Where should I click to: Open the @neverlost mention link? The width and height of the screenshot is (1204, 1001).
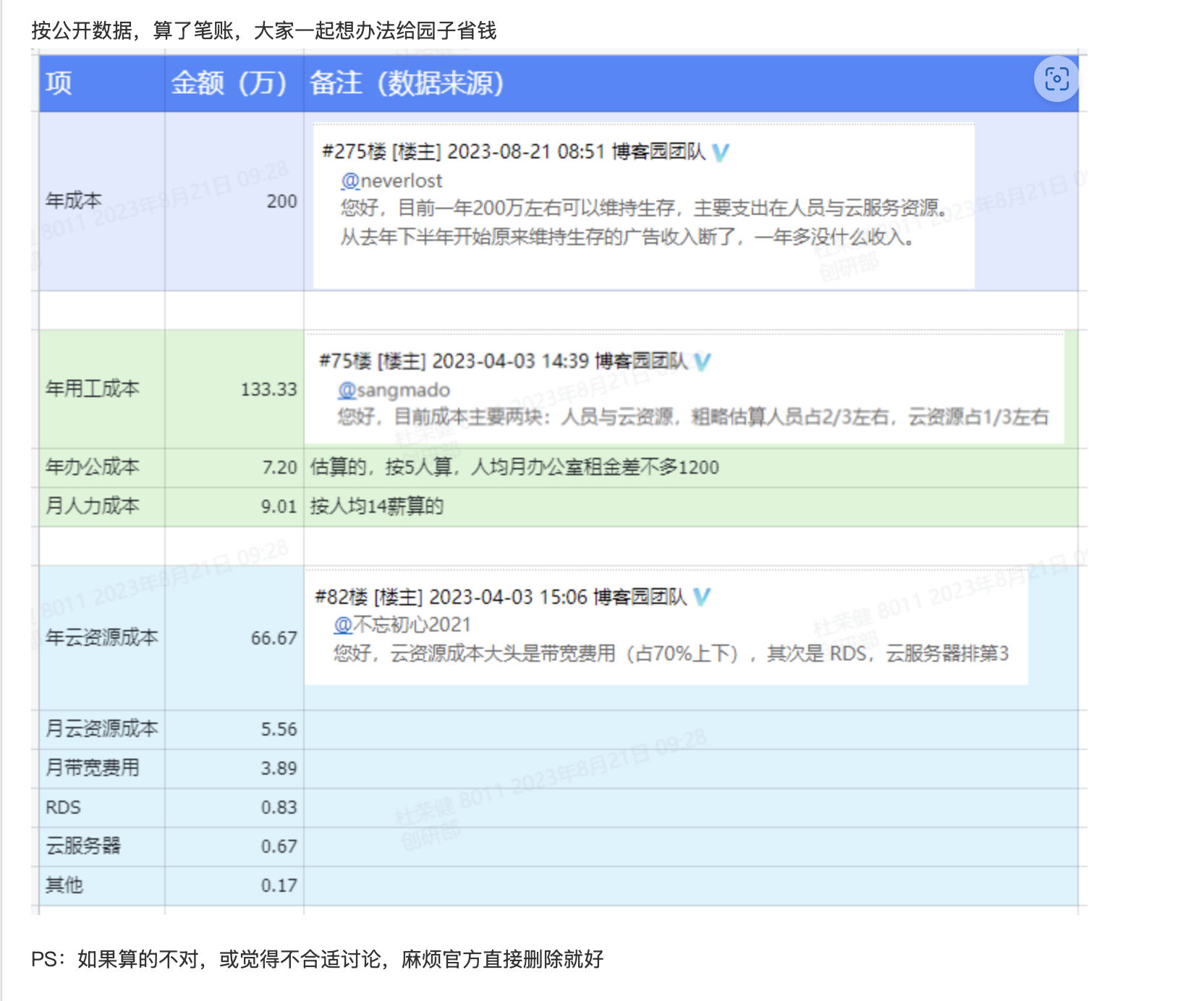[391, 181]
